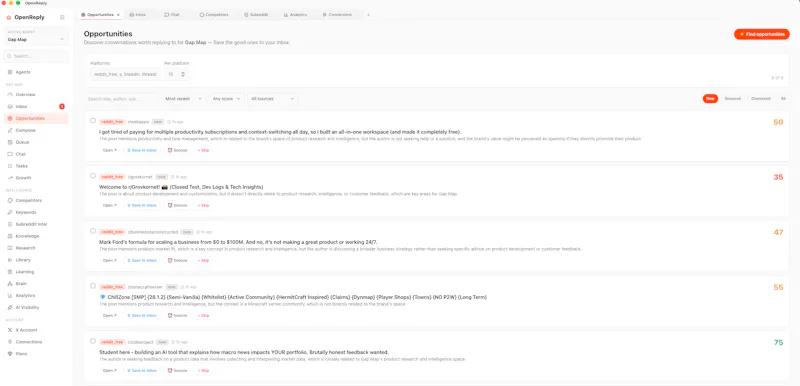This screenshot has width=800, height=386.
Task: Collapse sidebar with the panel icon
Action: [x=62, y=17]
